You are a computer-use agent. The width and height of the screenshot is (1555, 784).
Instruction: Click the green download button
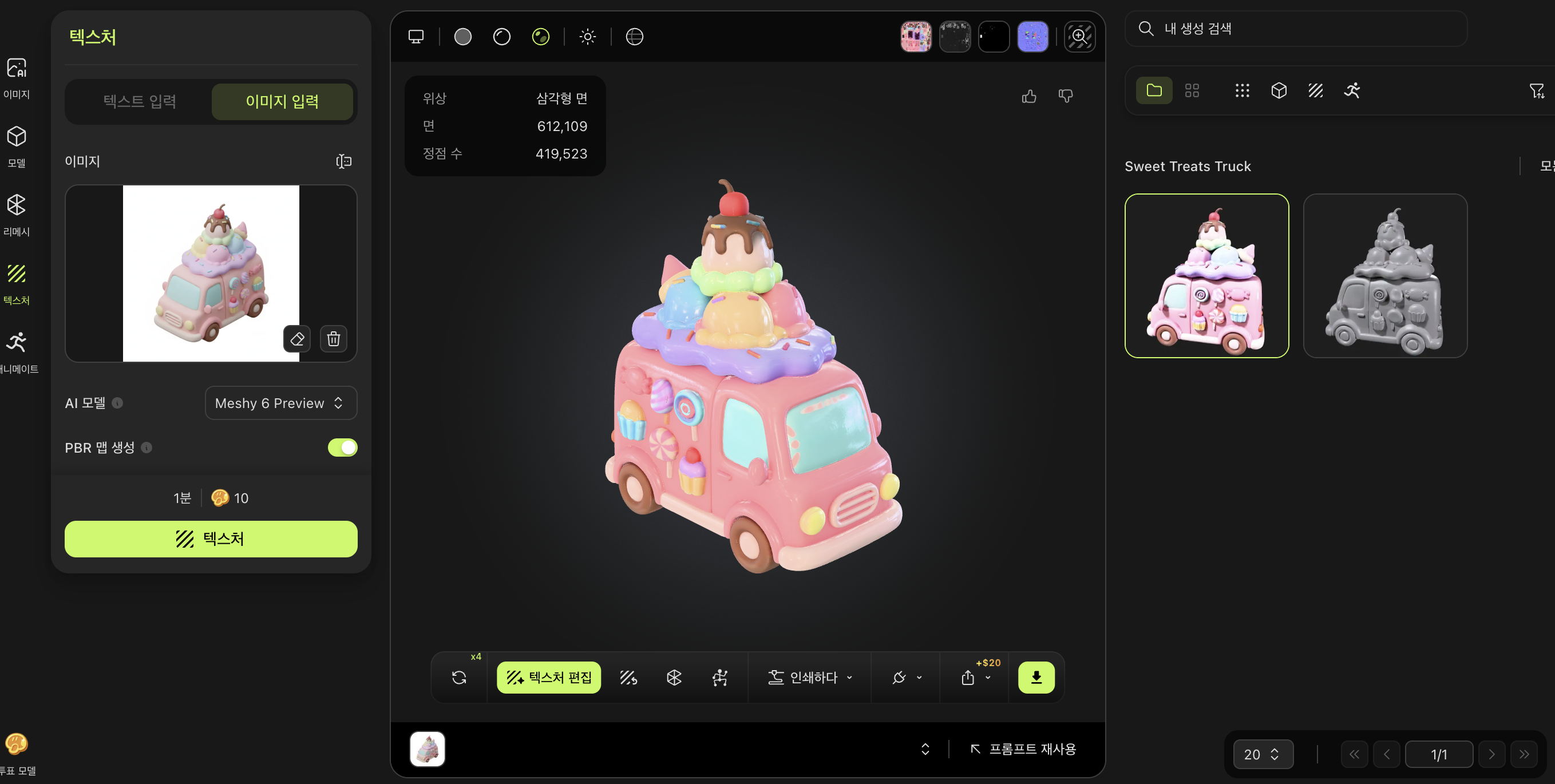coord(1036,677)
